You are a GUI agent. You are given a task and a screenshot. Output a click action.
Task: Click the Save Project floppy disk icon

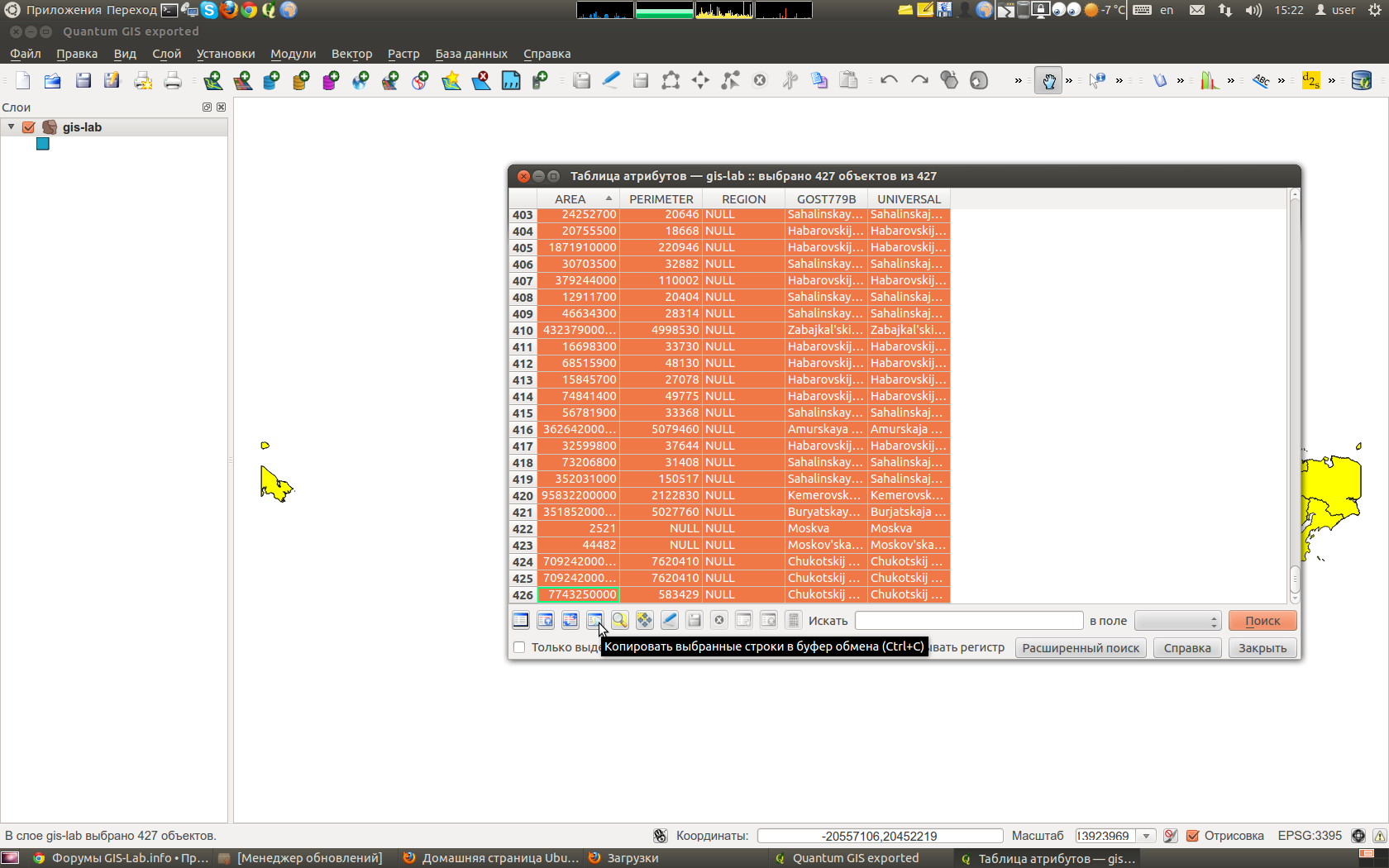tap(83, 80)
